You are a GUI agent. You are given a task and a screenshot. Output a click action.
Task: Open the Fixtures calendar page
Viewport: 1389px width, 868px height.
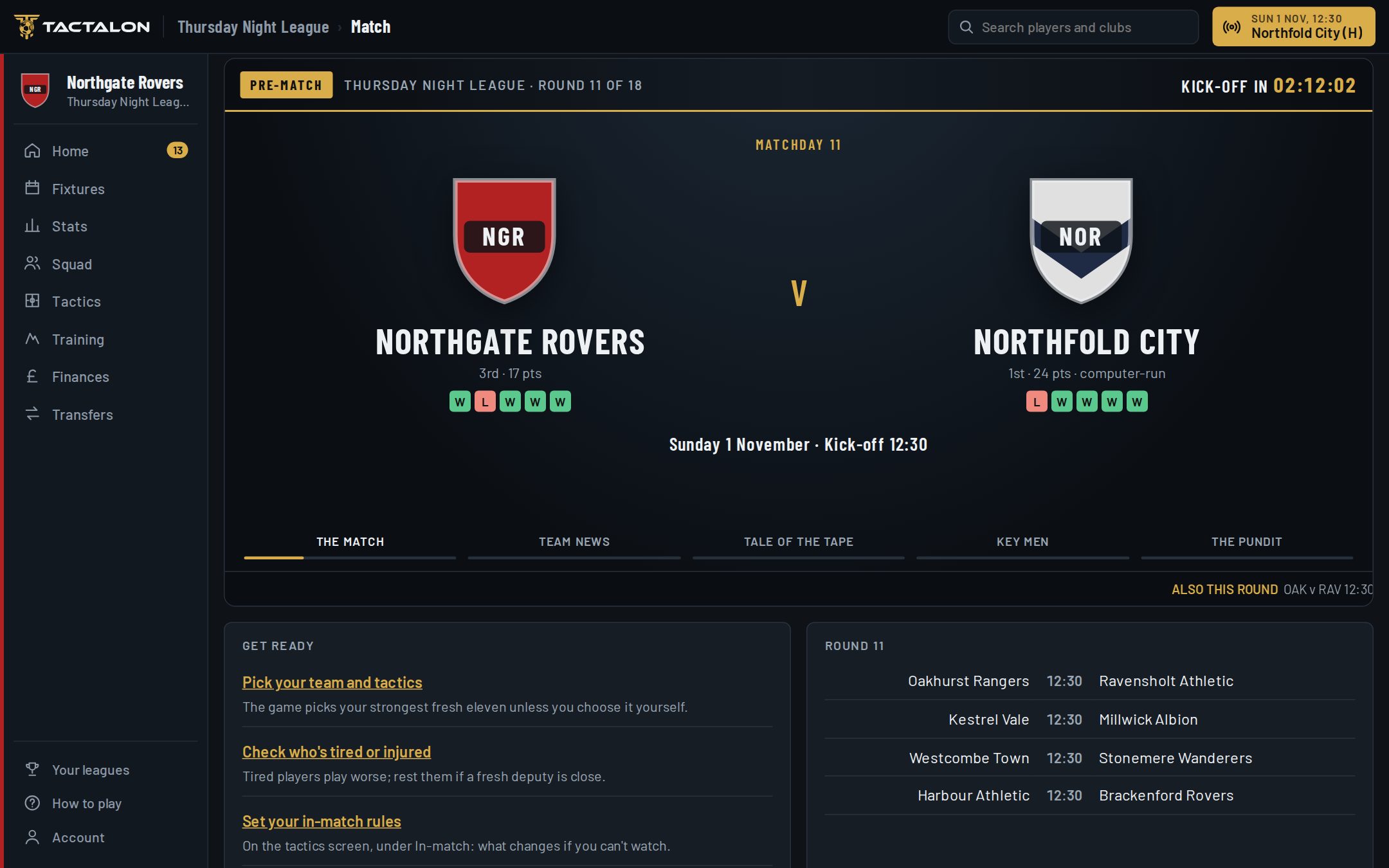[x=105, y=188]
